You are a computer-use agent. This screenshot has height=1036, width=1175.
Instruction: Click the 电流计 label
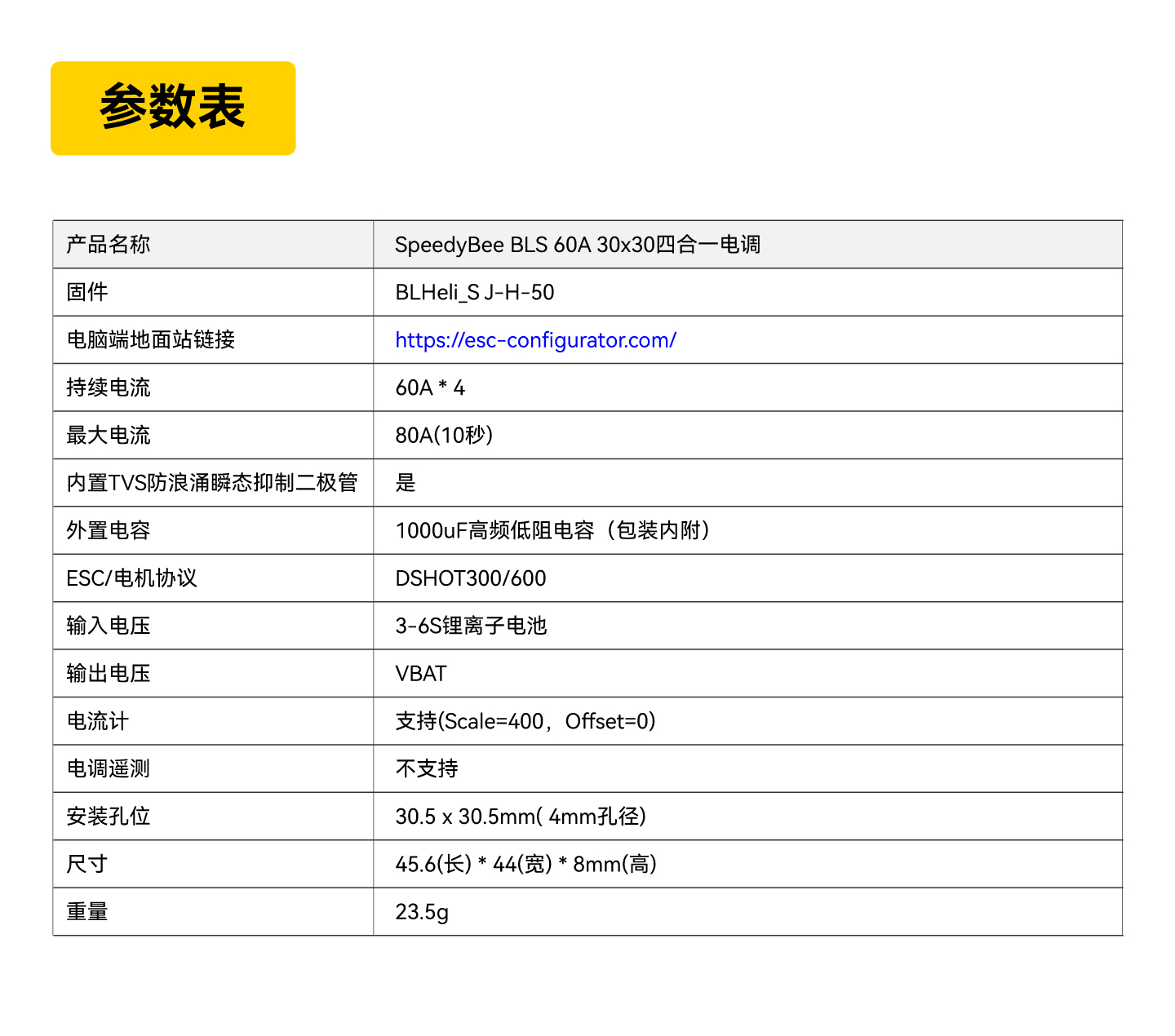click(97, 721)
